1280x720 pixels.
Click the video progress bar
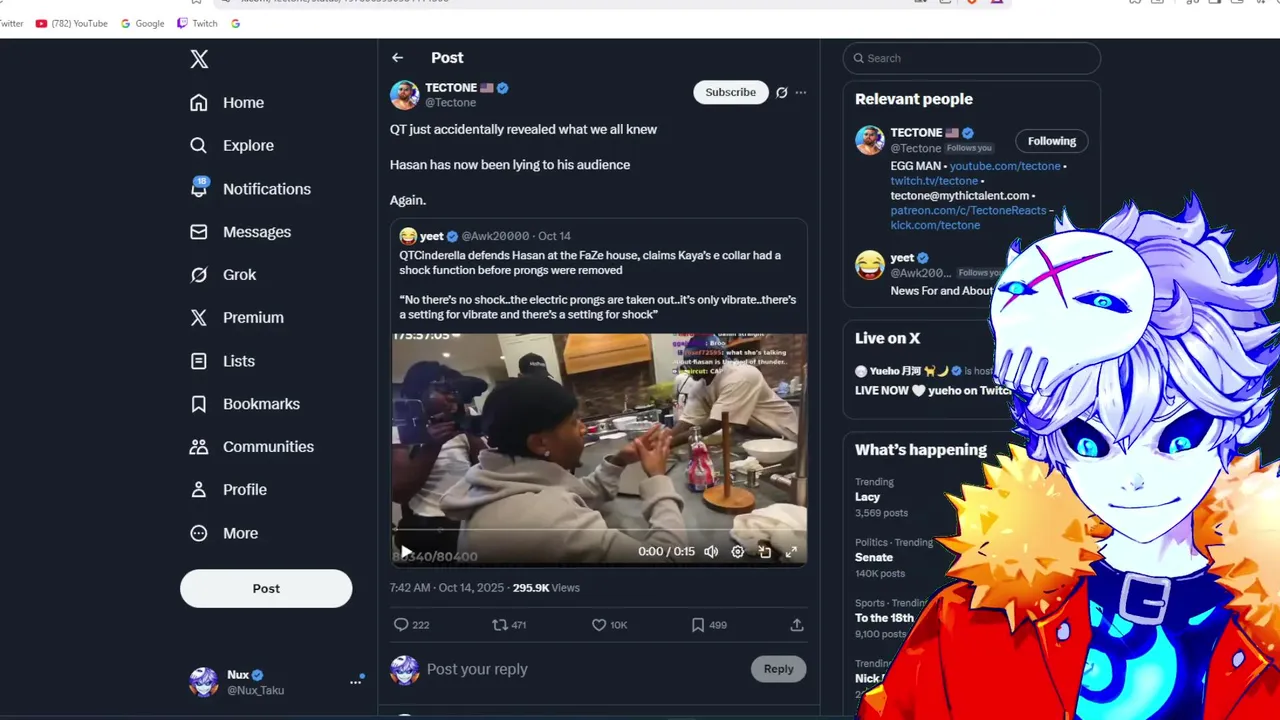[x=599, y=531]
